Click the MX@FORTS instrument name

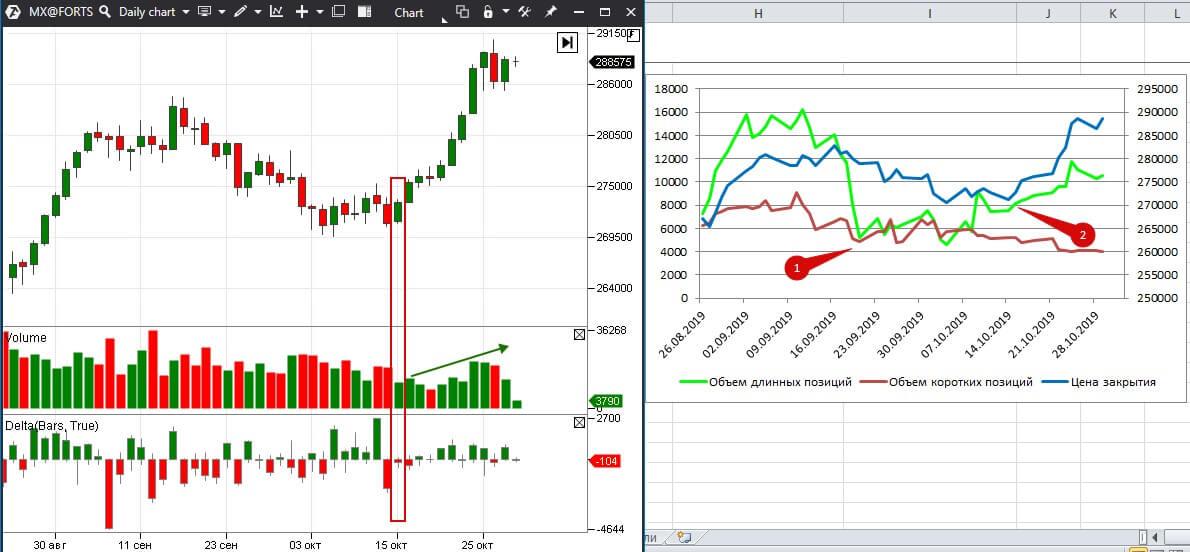pyautogui.click(x=58, y=12)
